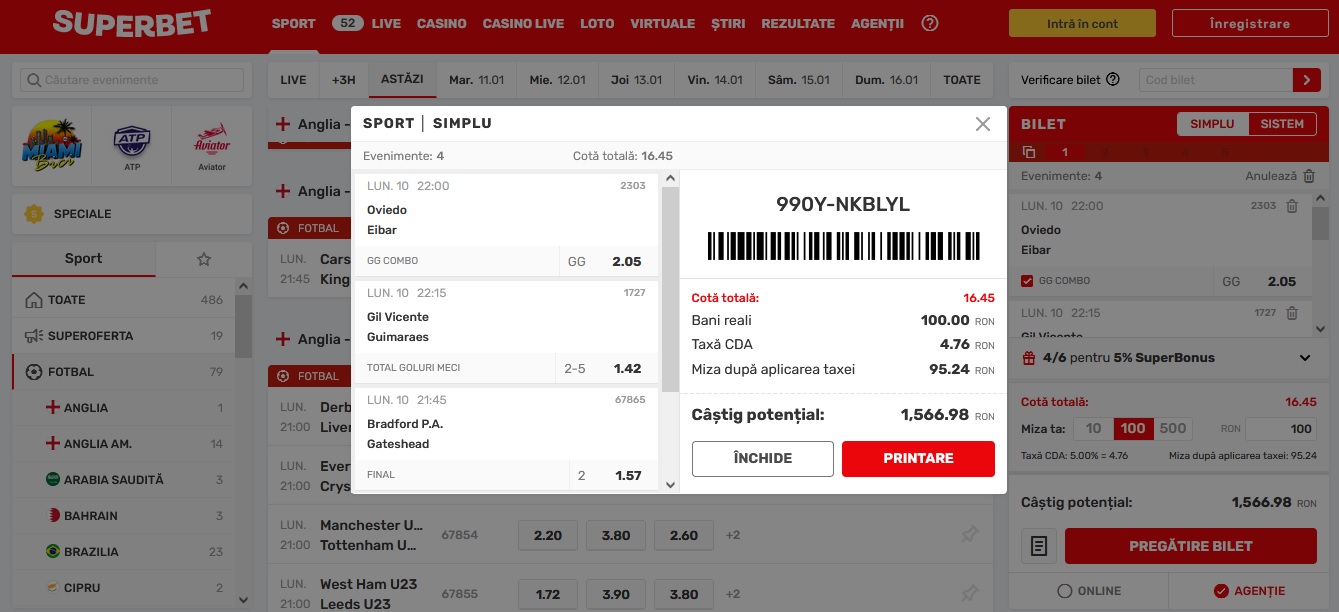Viewport: 1339px width, 612px height.
Task: Click the Bahrain flag icon
Action: (53, 516)
